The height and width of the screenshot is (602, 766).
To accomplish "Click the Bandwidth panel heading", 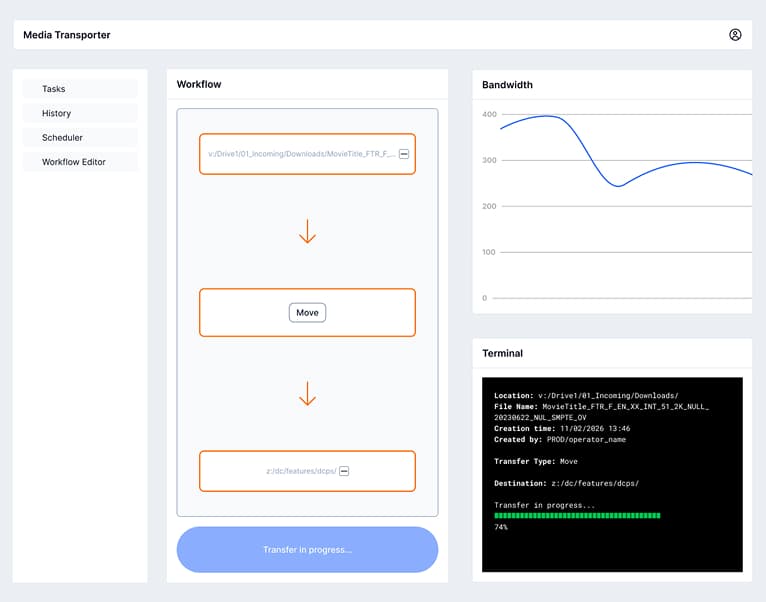I will point(507,85).
